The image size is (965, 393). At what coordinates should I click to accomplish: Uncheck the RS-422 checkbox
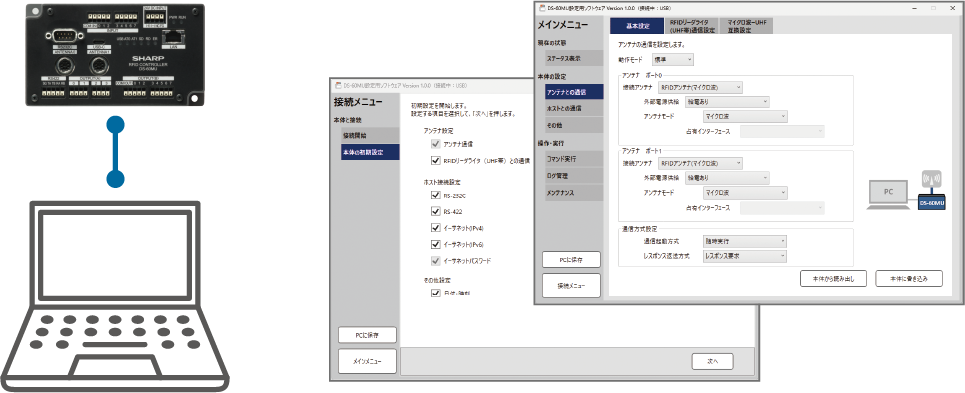[436, 212]
